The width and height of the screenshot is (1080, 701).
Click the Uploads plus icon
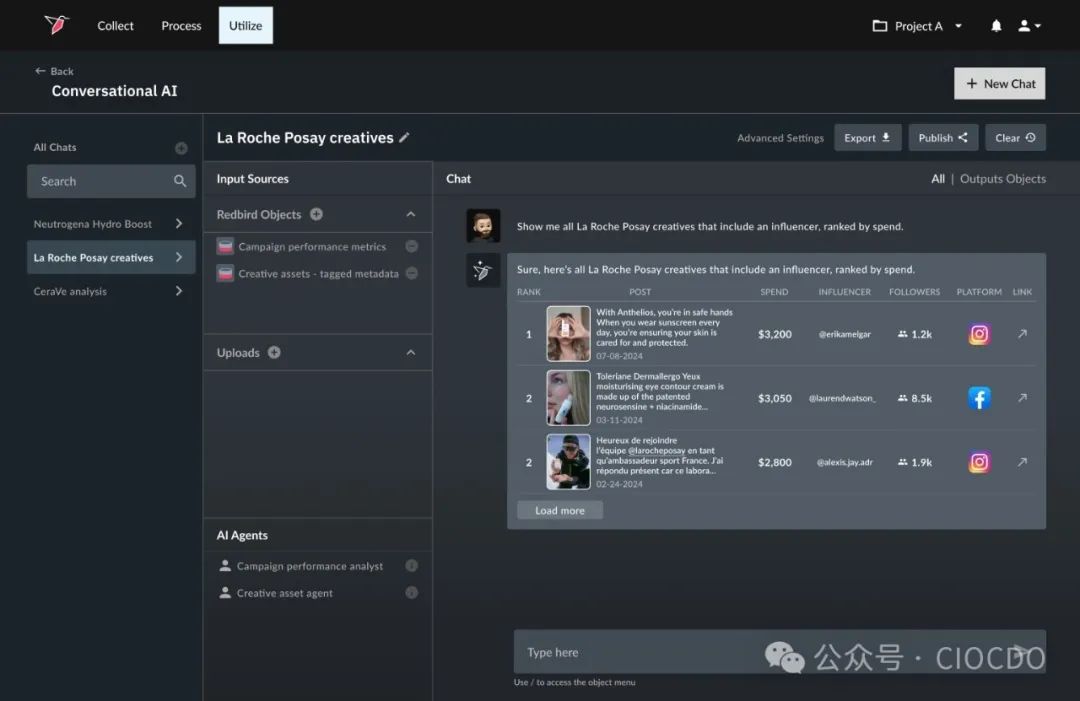pos(274,353)
